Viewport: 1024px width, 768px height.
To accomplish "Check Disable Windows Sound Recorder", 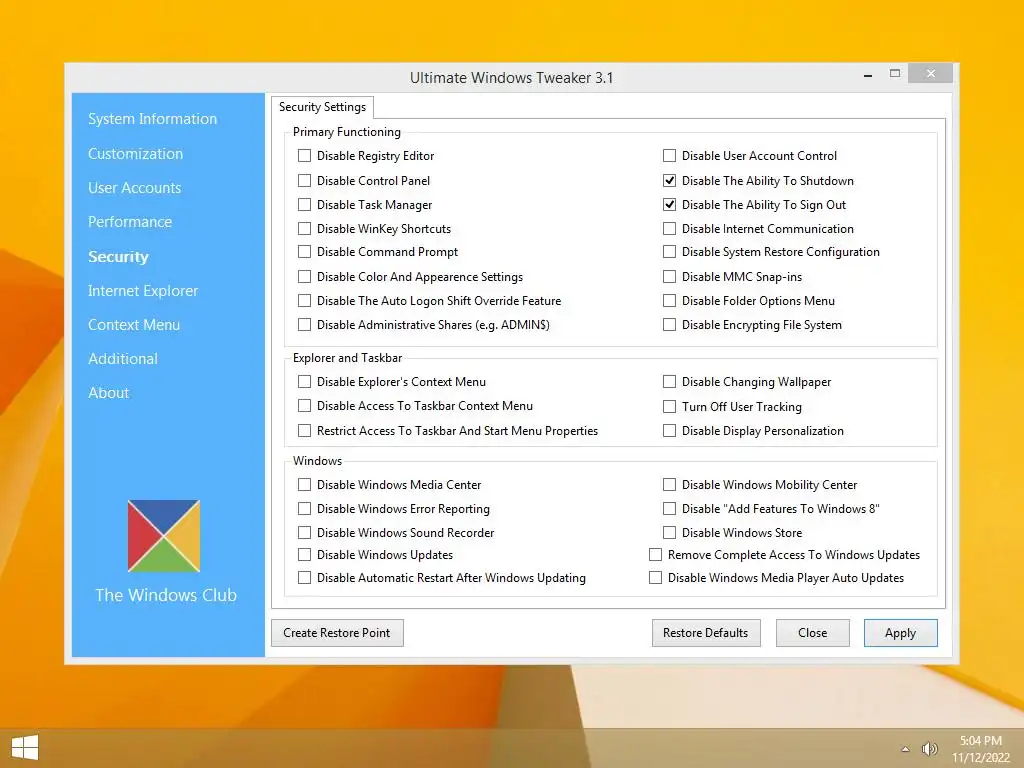I will pyautogui.click(x=304, y=532).
